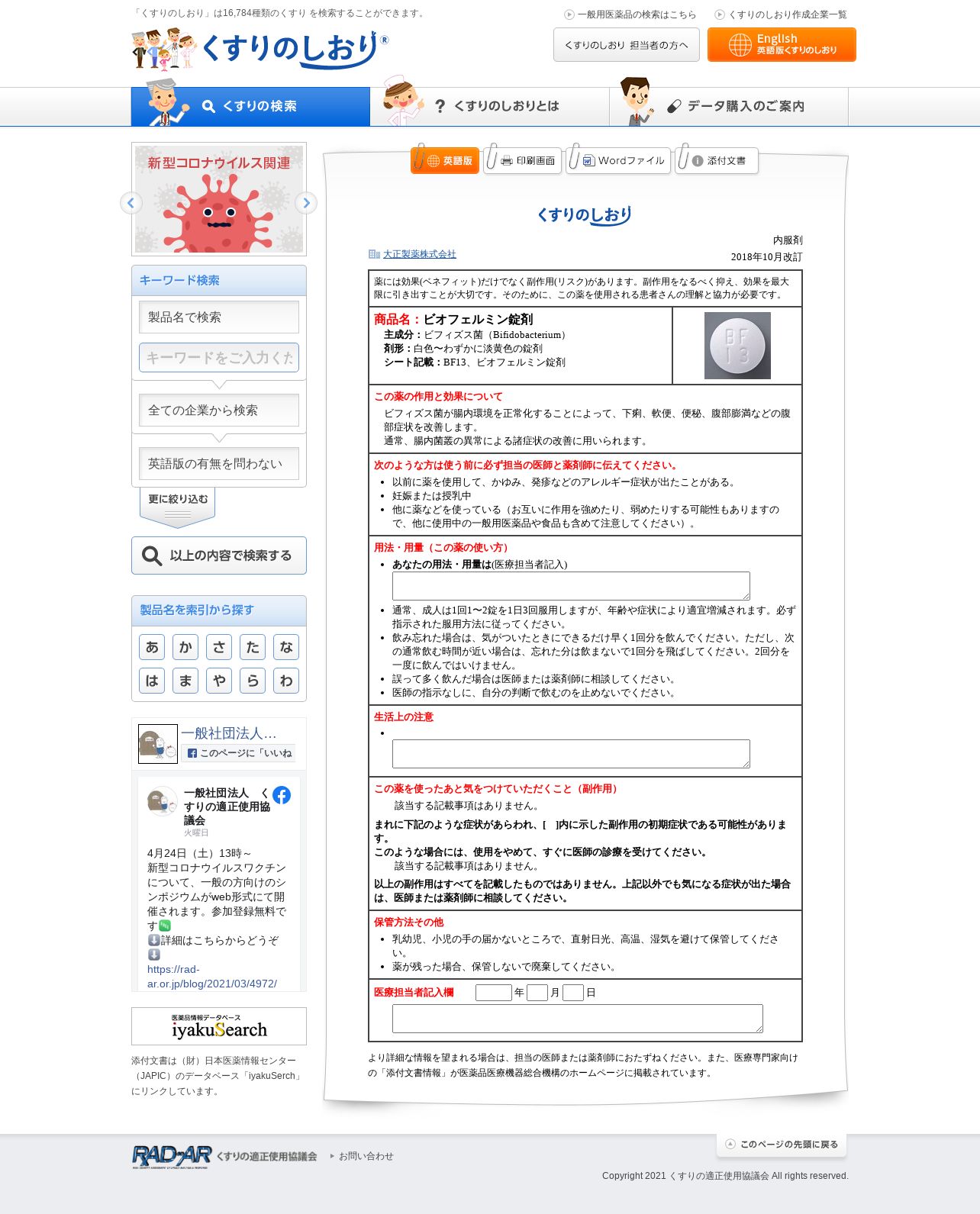Click 以上の内容で検索する search button

219,555
